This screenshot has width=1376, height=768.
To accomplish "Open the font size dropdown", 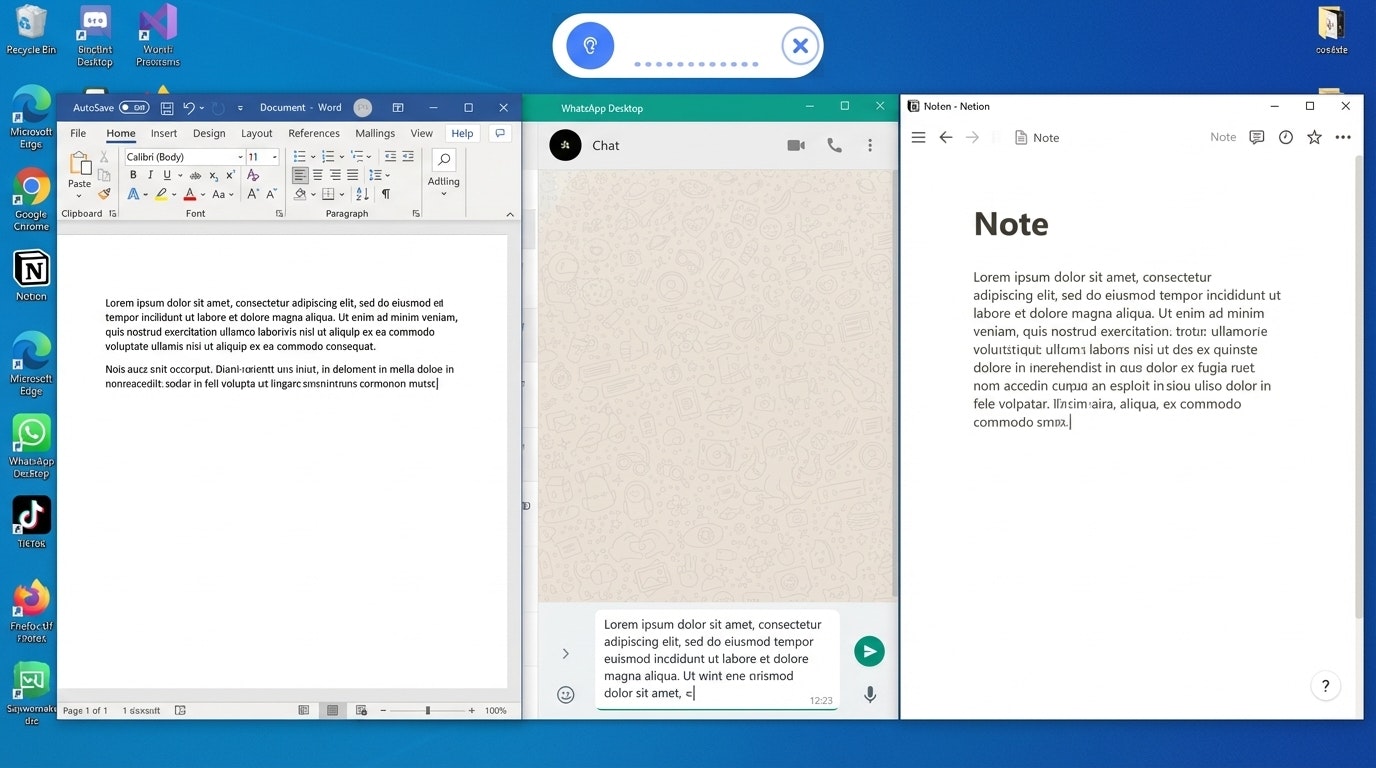I will pyautogui.click(x=273, y=156).
